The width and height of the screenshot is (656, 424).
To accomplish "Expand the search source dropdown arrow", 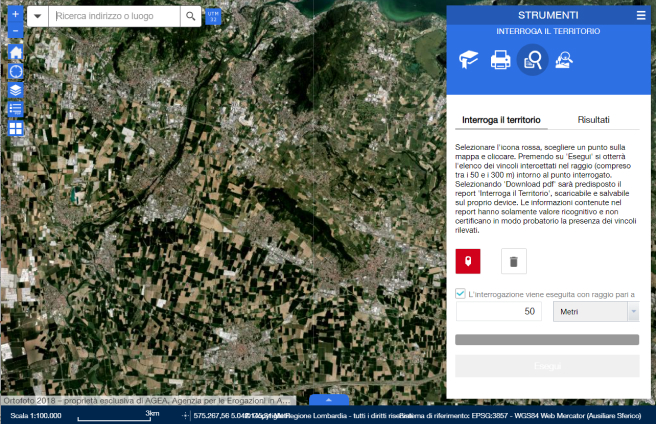I will (38, 16).
